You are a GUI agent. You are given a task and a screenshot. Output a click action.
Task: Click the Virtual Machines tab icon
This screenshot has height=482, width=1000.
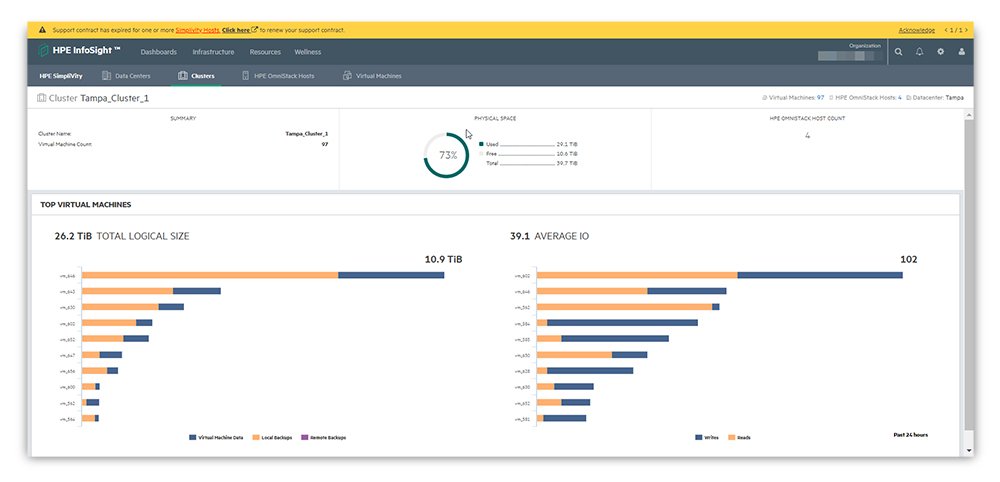tap(347, 76)
